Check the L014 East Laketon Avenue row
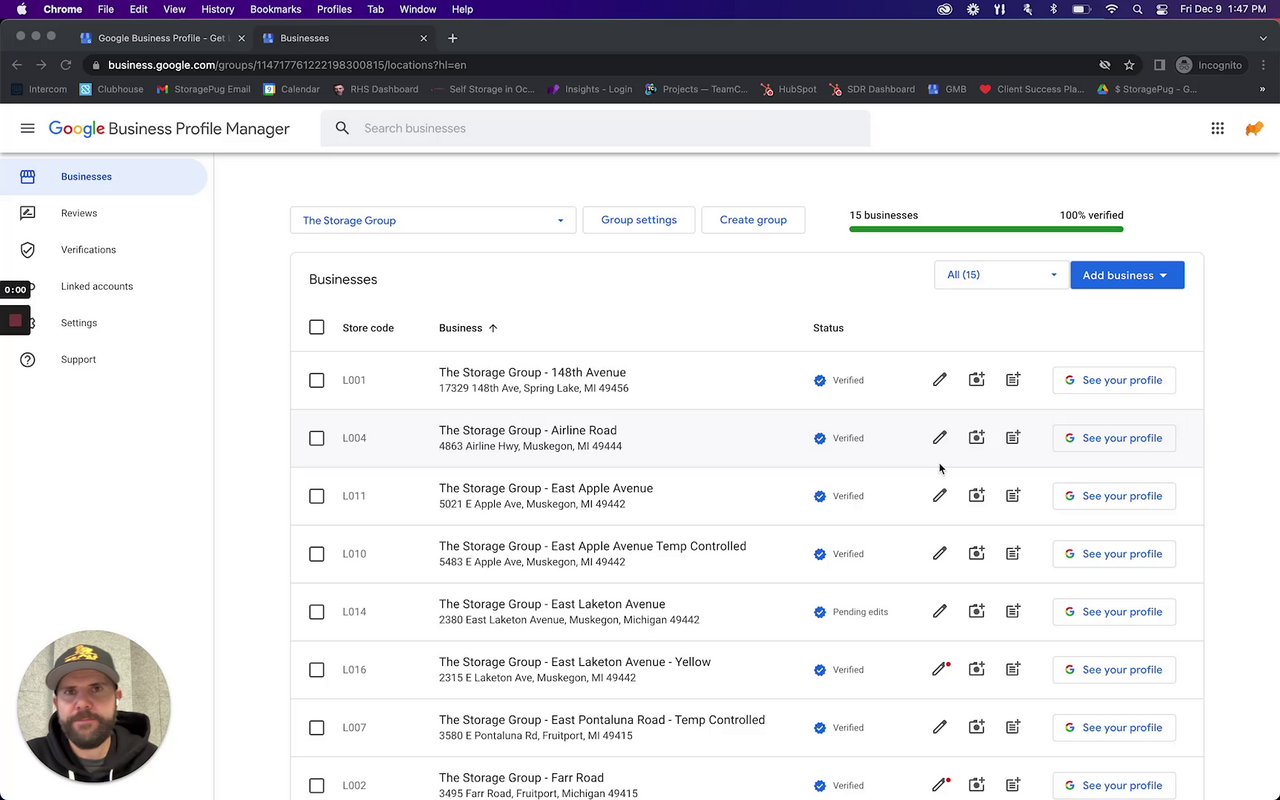The image size is (1280, 800). pyautogui.click(x=317, y=612)
